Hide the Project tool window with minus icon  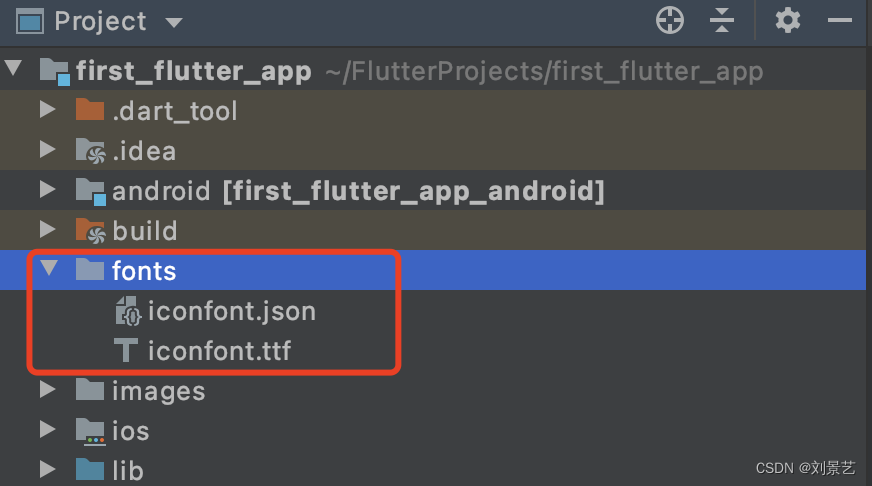coord(840,21)
